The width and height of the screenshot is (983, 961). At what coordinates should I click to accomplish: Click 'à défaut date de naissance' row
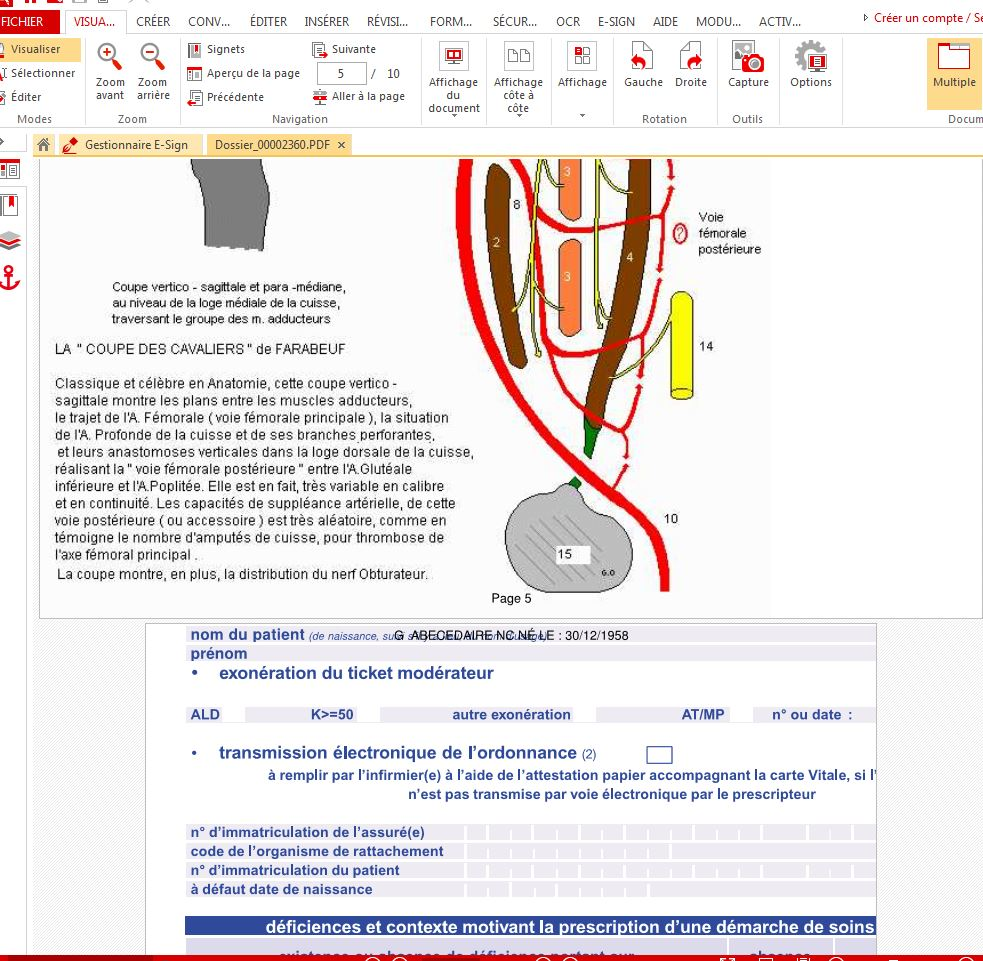click(x=531, y=889)
